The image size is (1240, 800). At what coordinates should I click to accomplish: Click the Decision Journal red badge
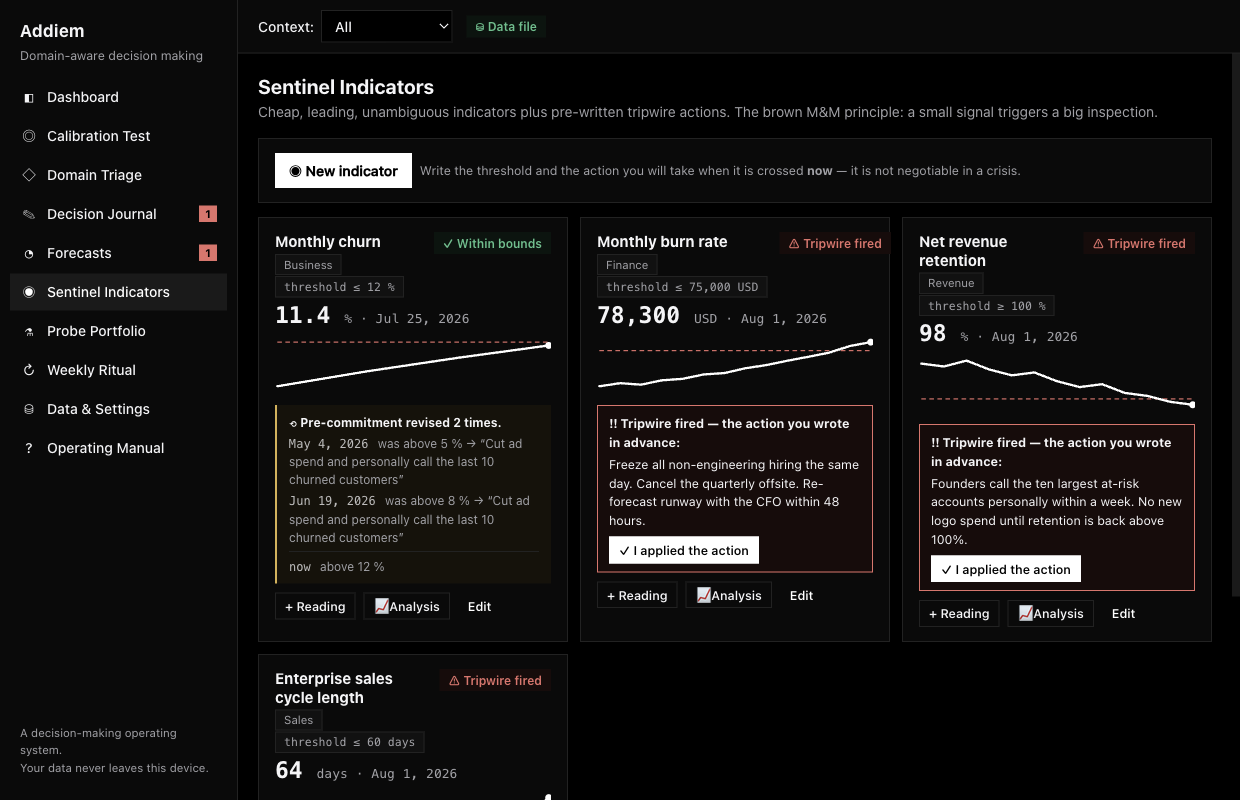pos(208,214)
